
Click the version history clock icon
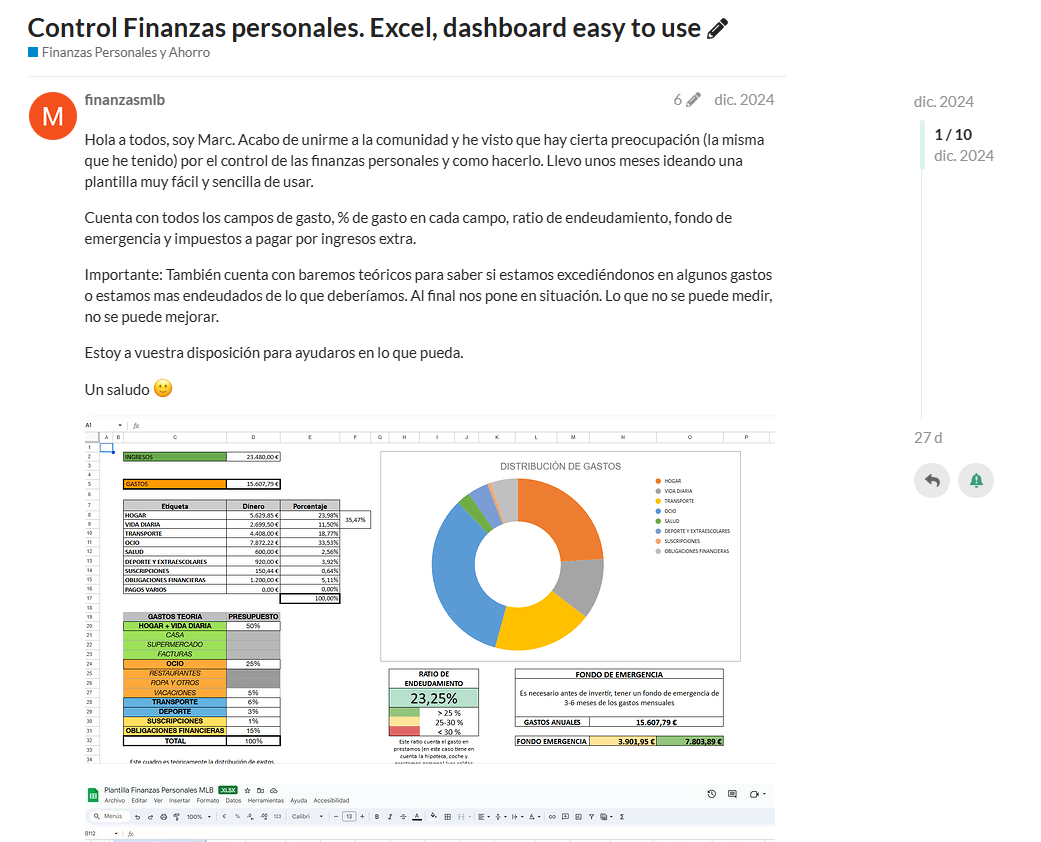pyautogui.click(x=712, y=794)
